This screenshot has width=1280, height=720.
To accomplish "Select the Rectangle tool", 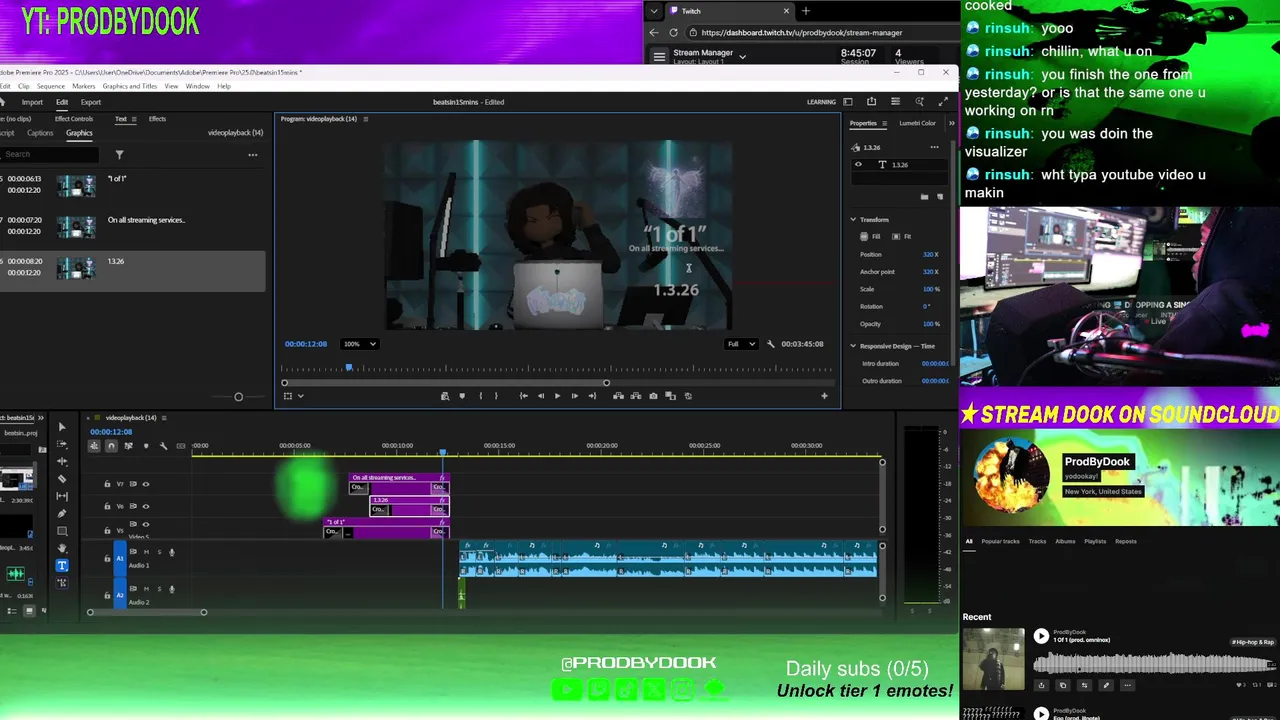I will [62, 531].
